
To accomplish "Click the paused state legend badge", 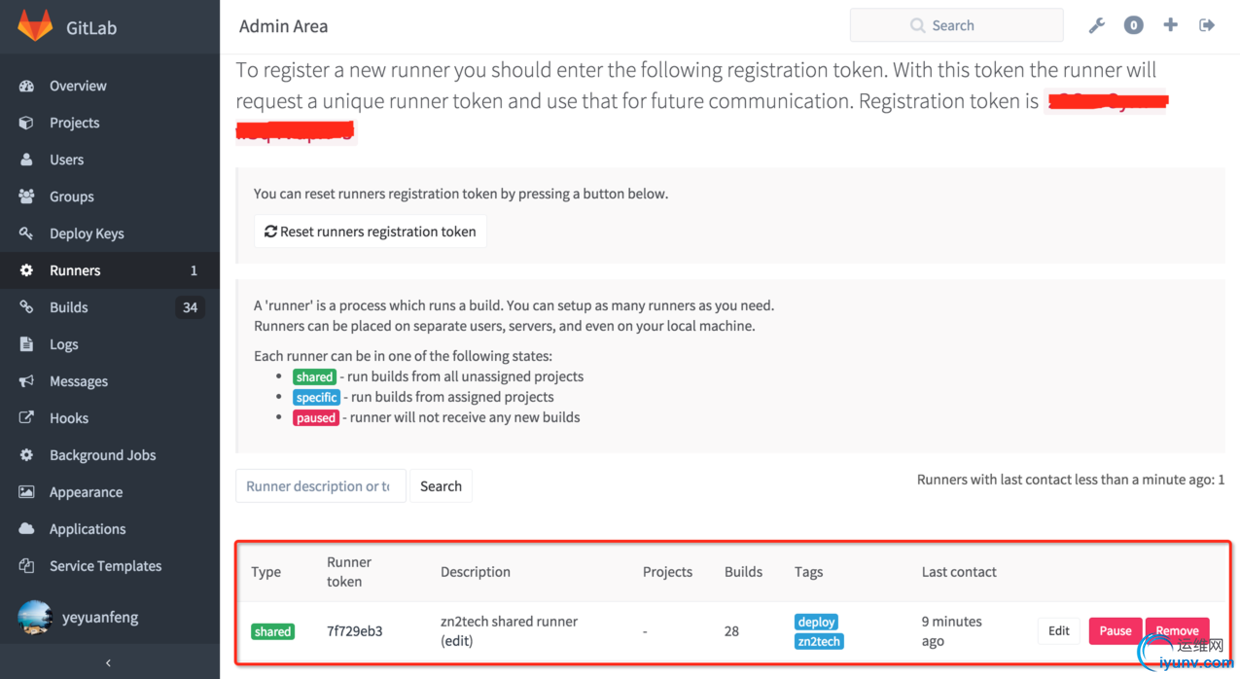I will (316, 417).
